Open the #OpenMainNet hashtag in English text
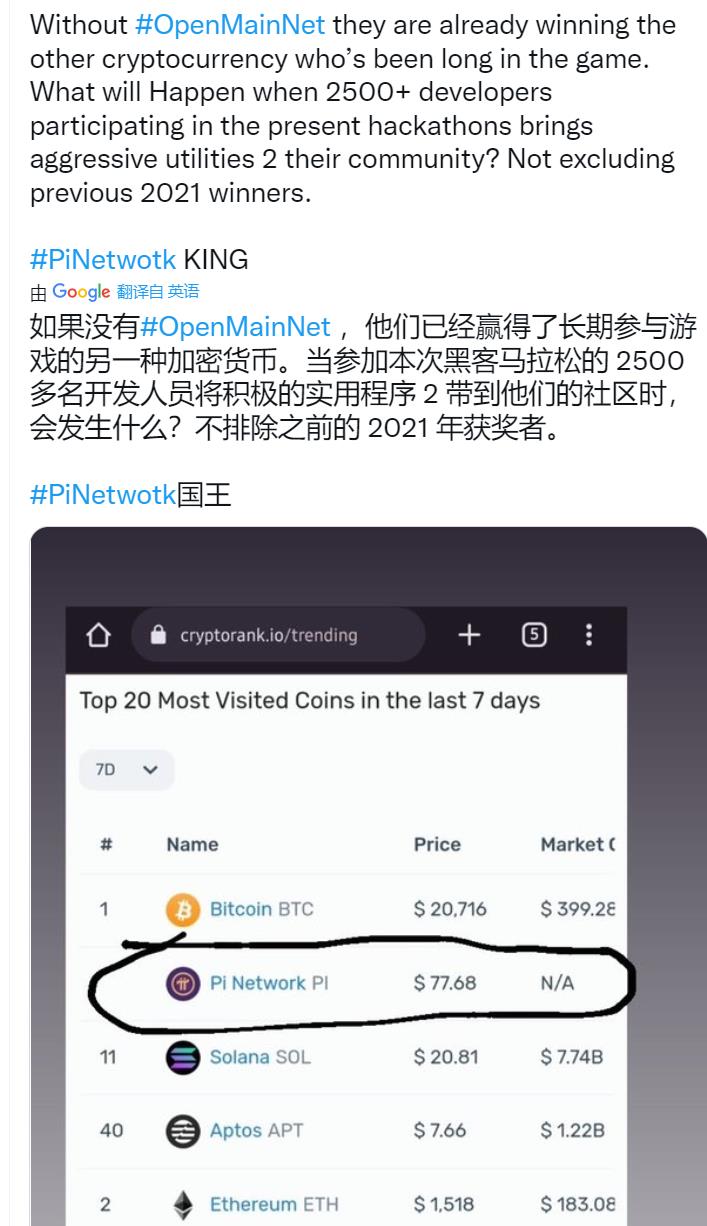This screenshot has width=707, height=1226. click(229, 24)
